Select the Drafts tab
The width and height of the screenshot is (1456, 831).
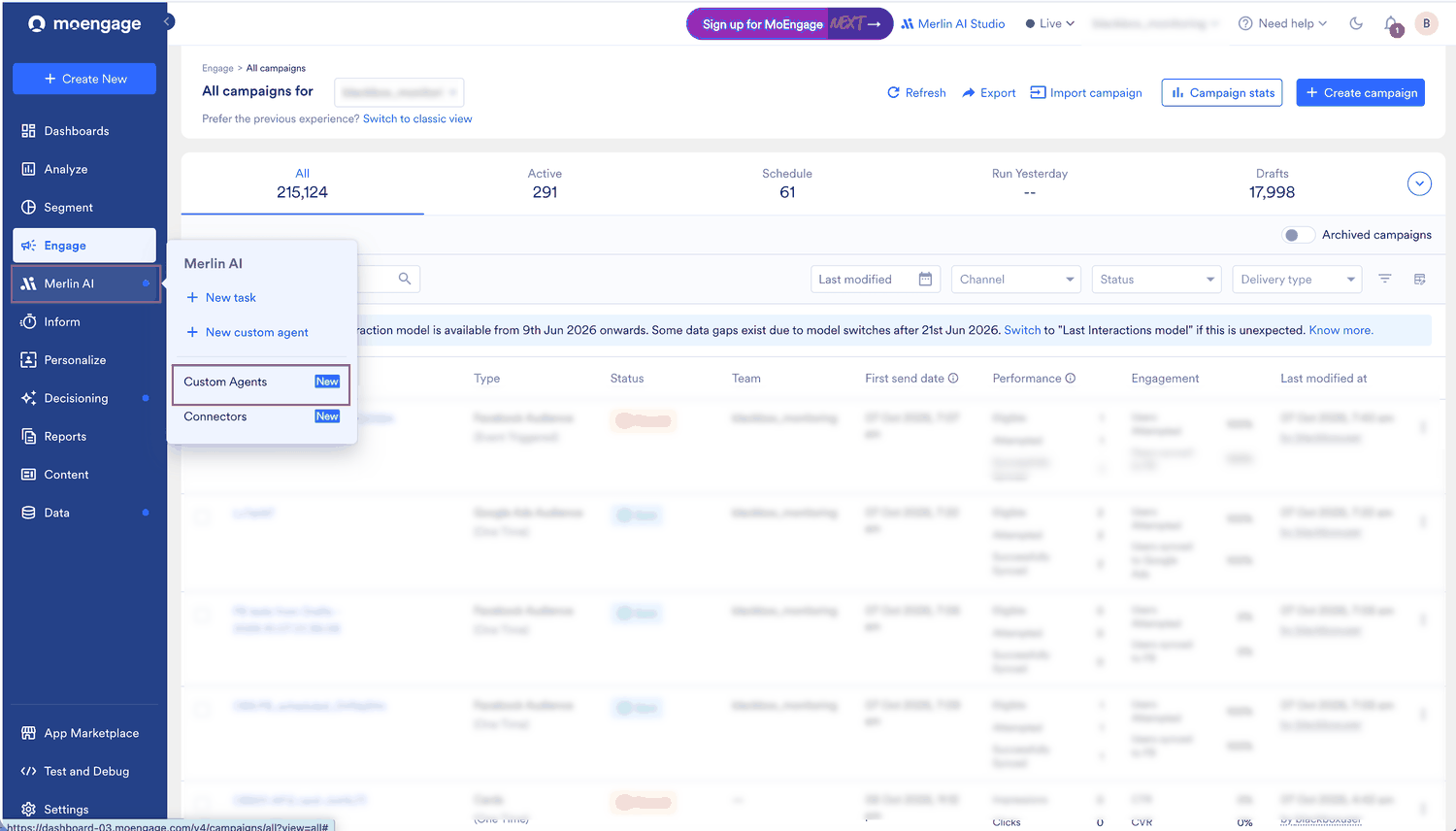pos(1272,183)
